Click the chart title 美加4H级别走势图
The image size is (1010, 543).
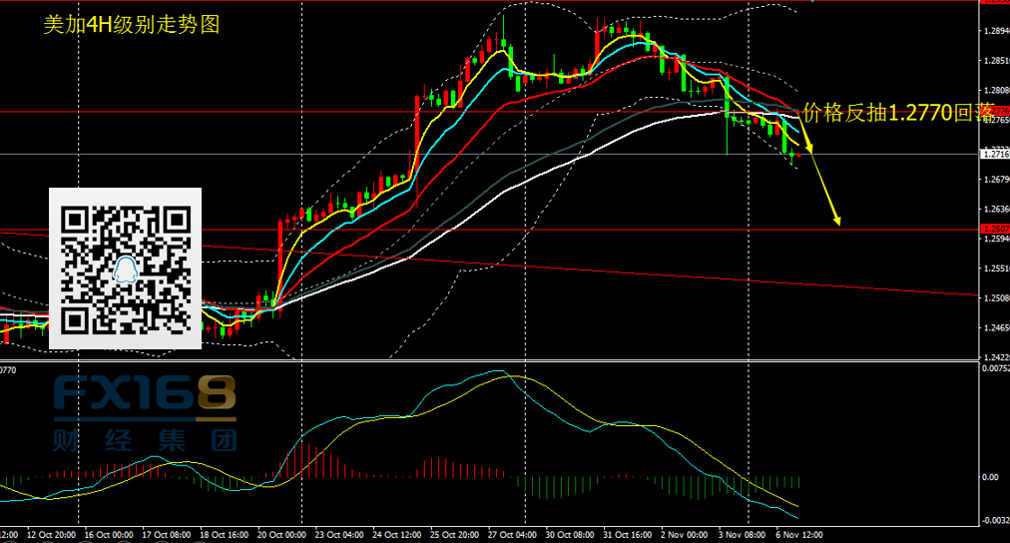point(131,26)
